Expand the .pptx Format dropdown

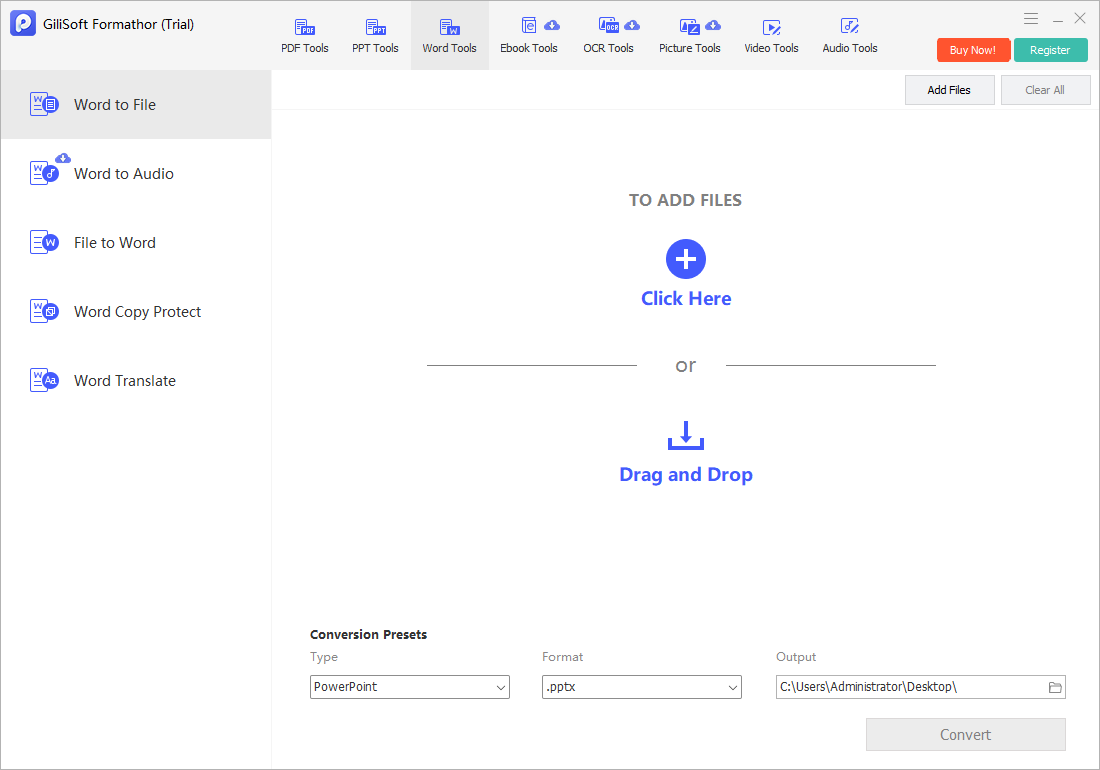pos(641,687)
